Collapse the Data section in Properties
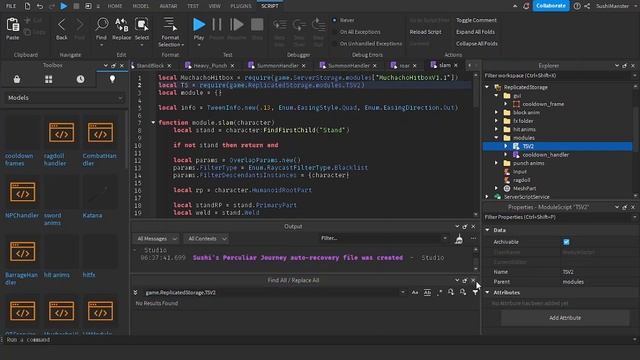The image size is (640, 360). [x=487, y=230]
